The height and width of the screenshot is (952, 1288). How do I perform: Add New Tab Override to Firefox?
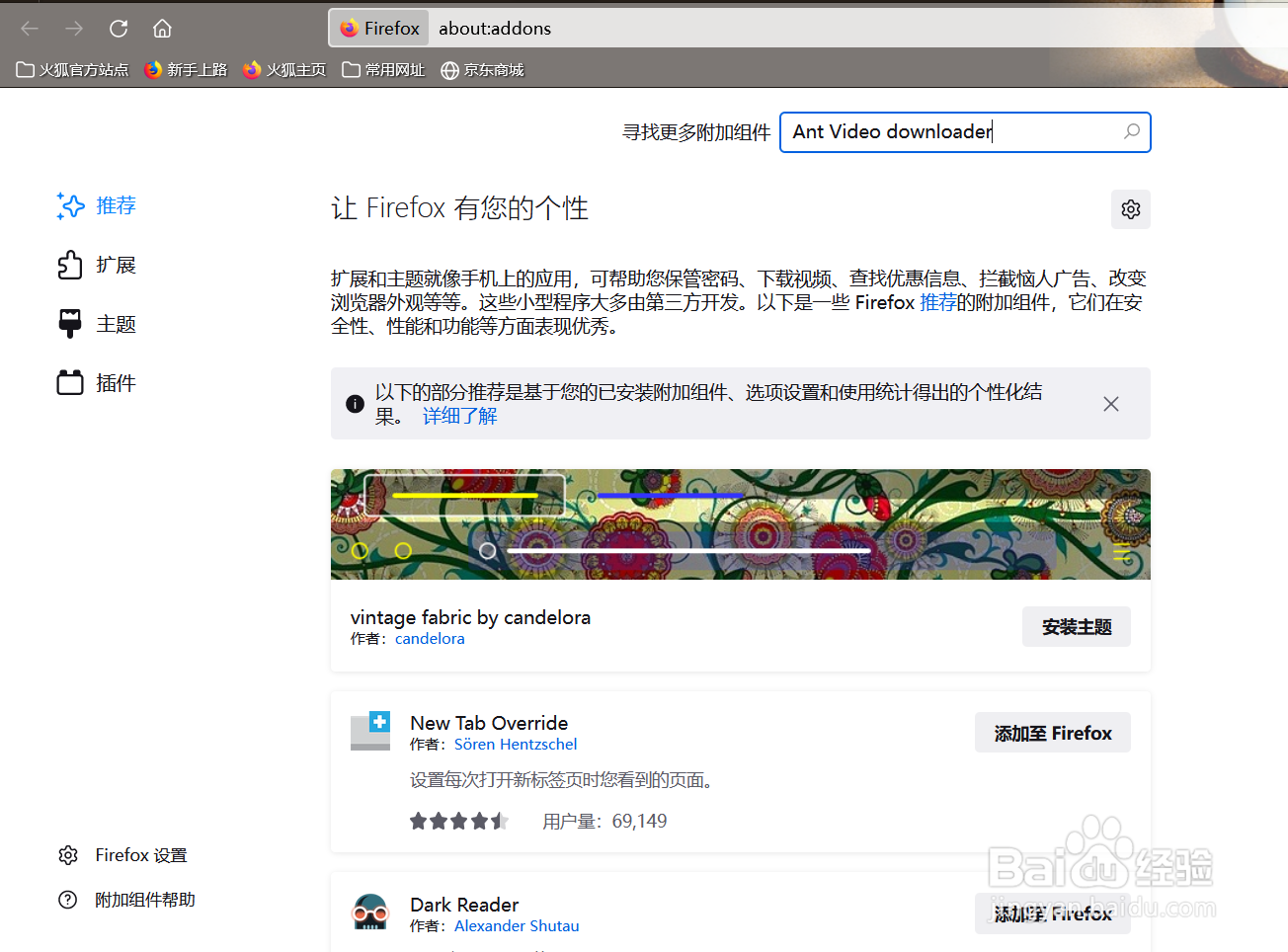coord(1053,733)
